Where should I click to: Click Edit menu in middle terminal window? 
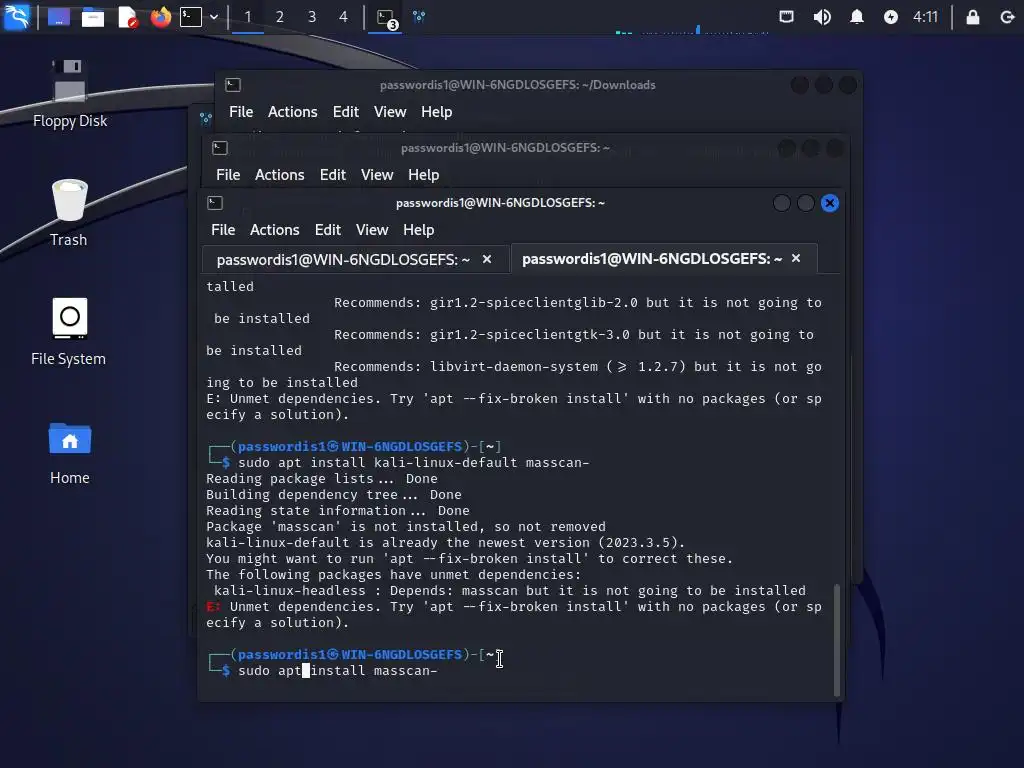pyautogui.click(x=332, y=175)
